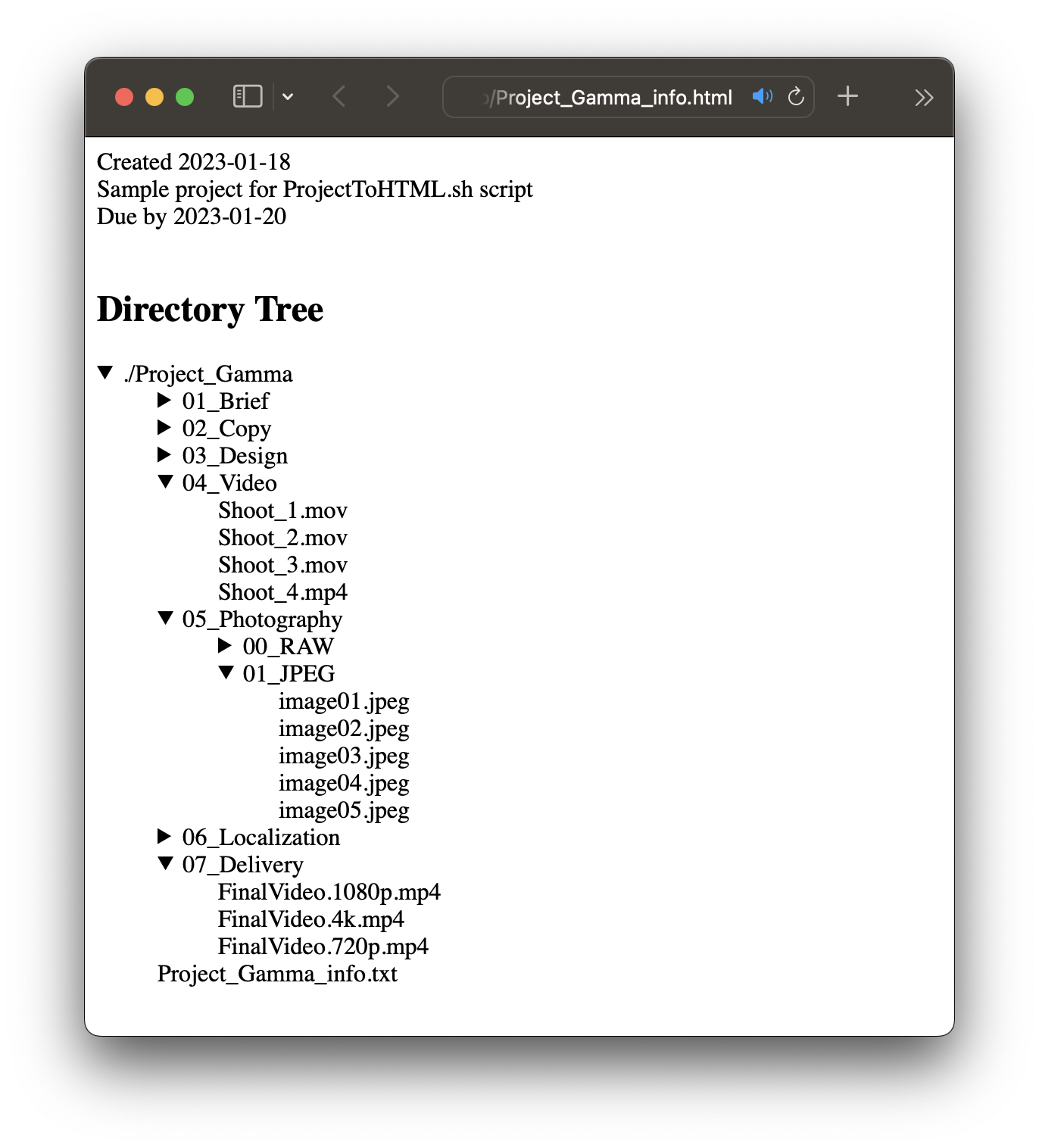This screenshot has height=1148, width=1039.
Task: Collapse the 07_Delivery folder
Action: point(165,863)
